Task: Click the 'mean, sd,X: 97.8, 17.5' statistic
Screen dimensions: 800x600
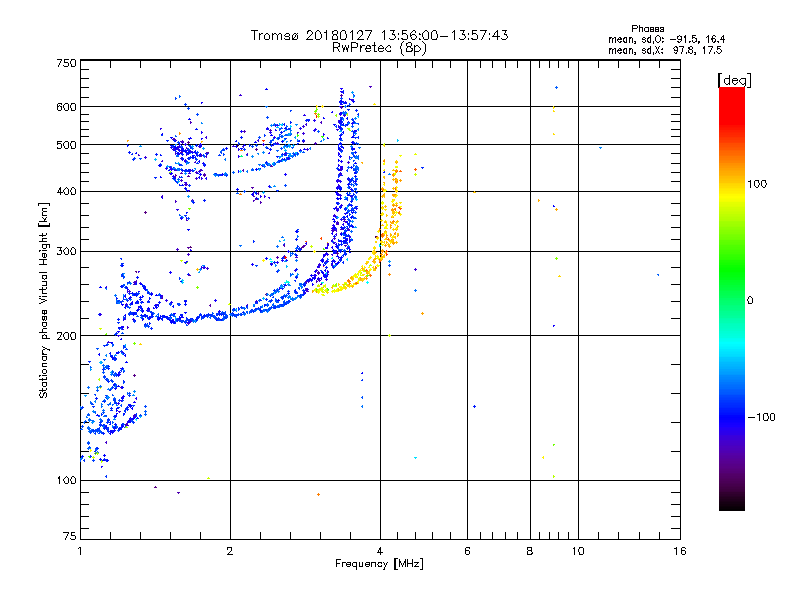Action: point(665,50)
